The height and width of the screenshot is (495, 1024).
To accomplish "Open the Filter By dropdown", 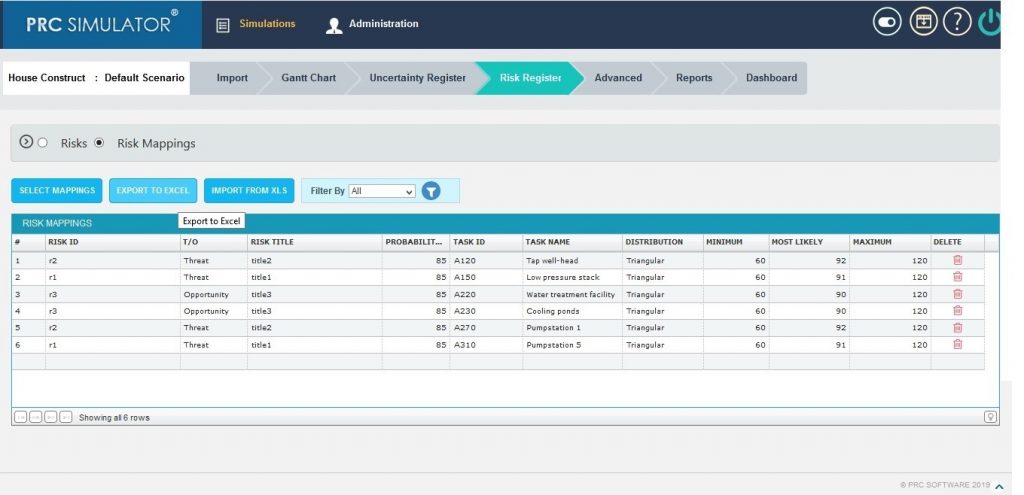I will tap(381, 191).
